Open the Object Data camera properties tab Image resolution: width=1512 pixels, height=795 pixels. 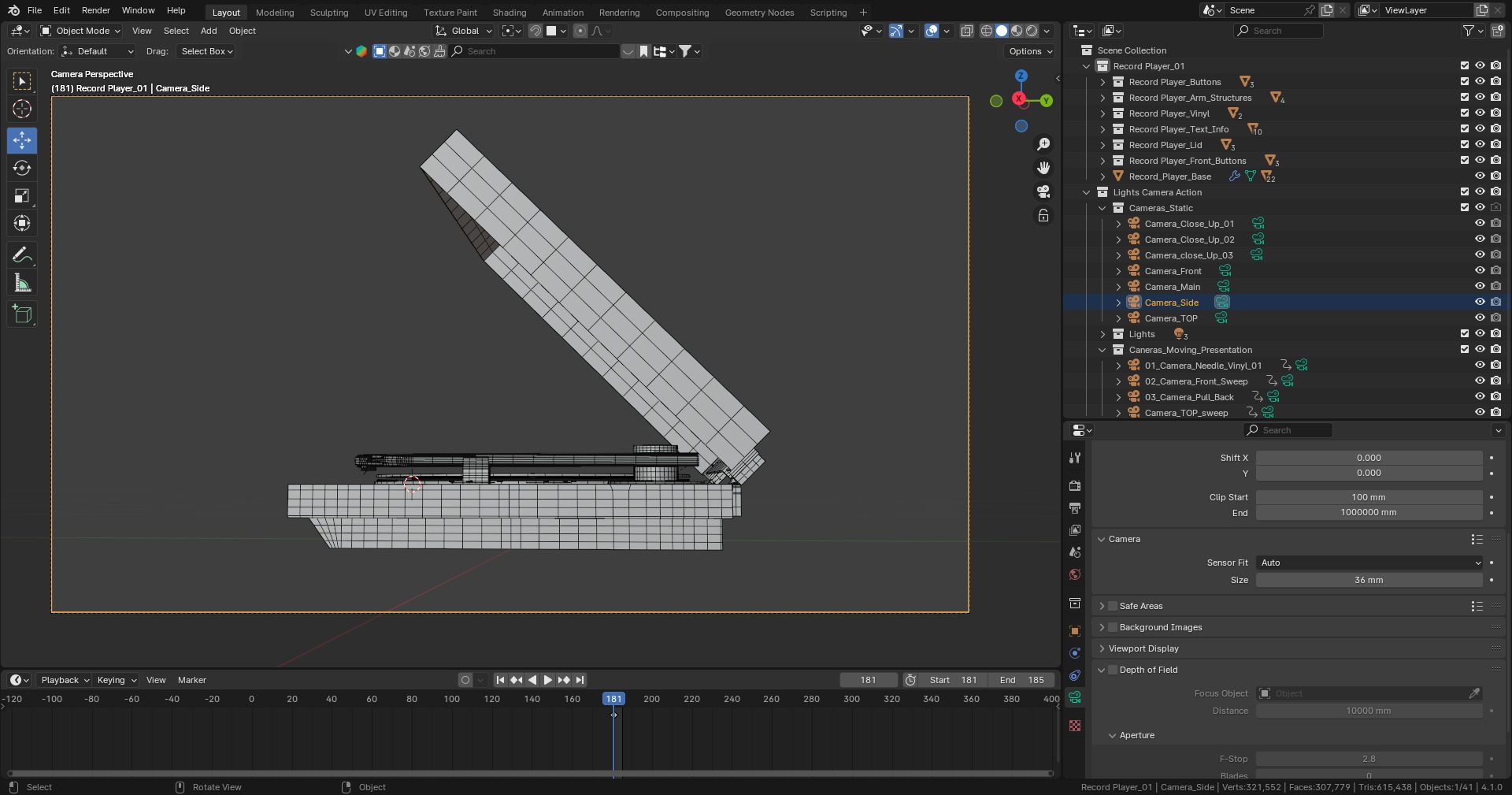coord(1075,697)
